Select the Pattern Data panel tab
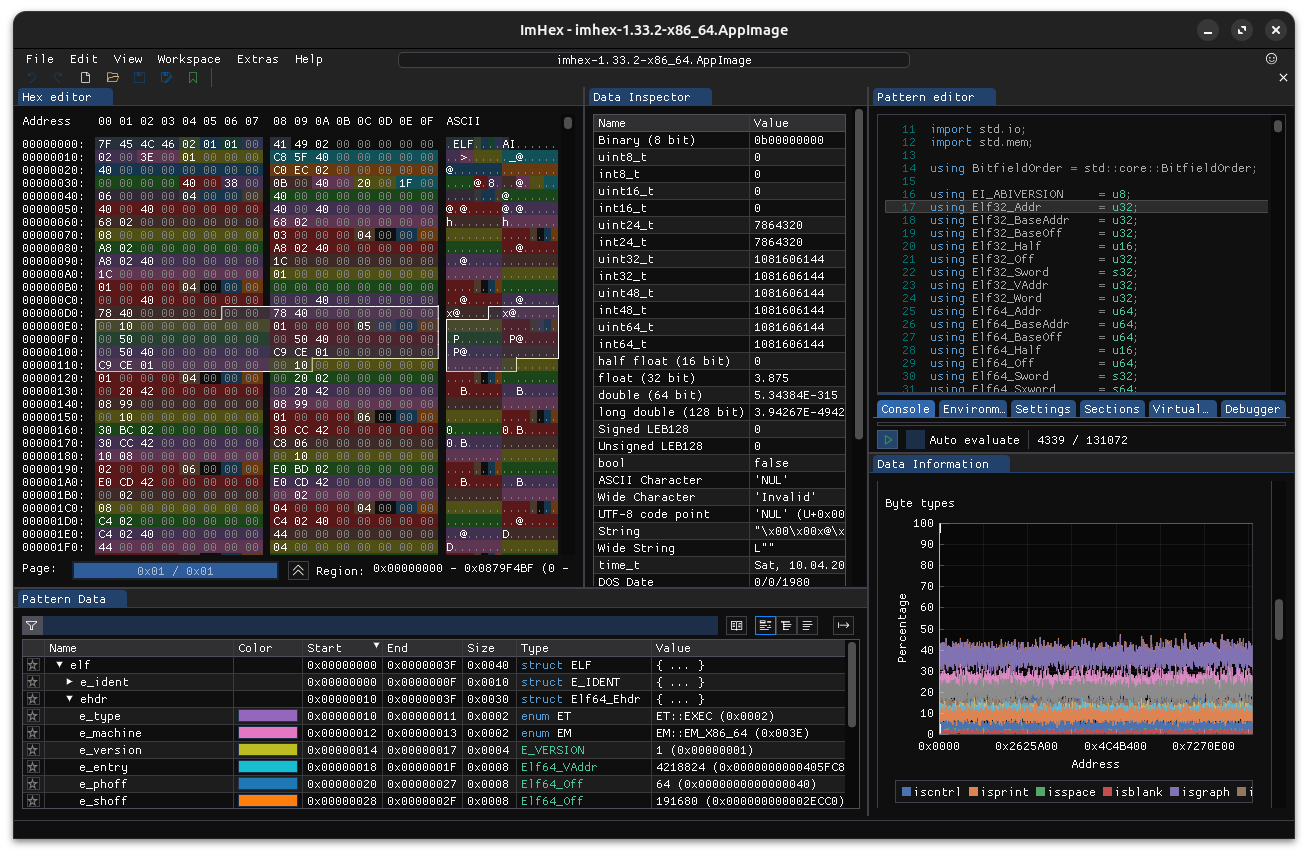1308x855 pixels. tap(72, 599)
